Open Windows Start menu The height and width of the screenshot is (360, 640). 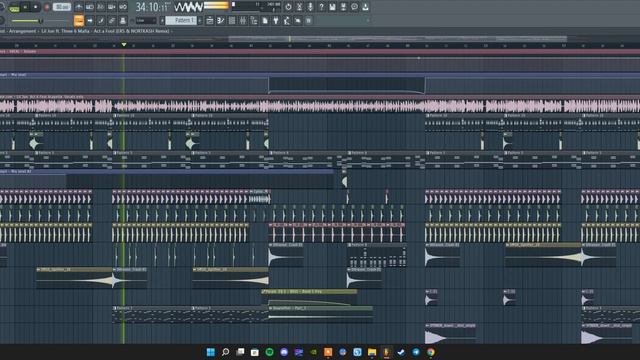coord(211,352)
